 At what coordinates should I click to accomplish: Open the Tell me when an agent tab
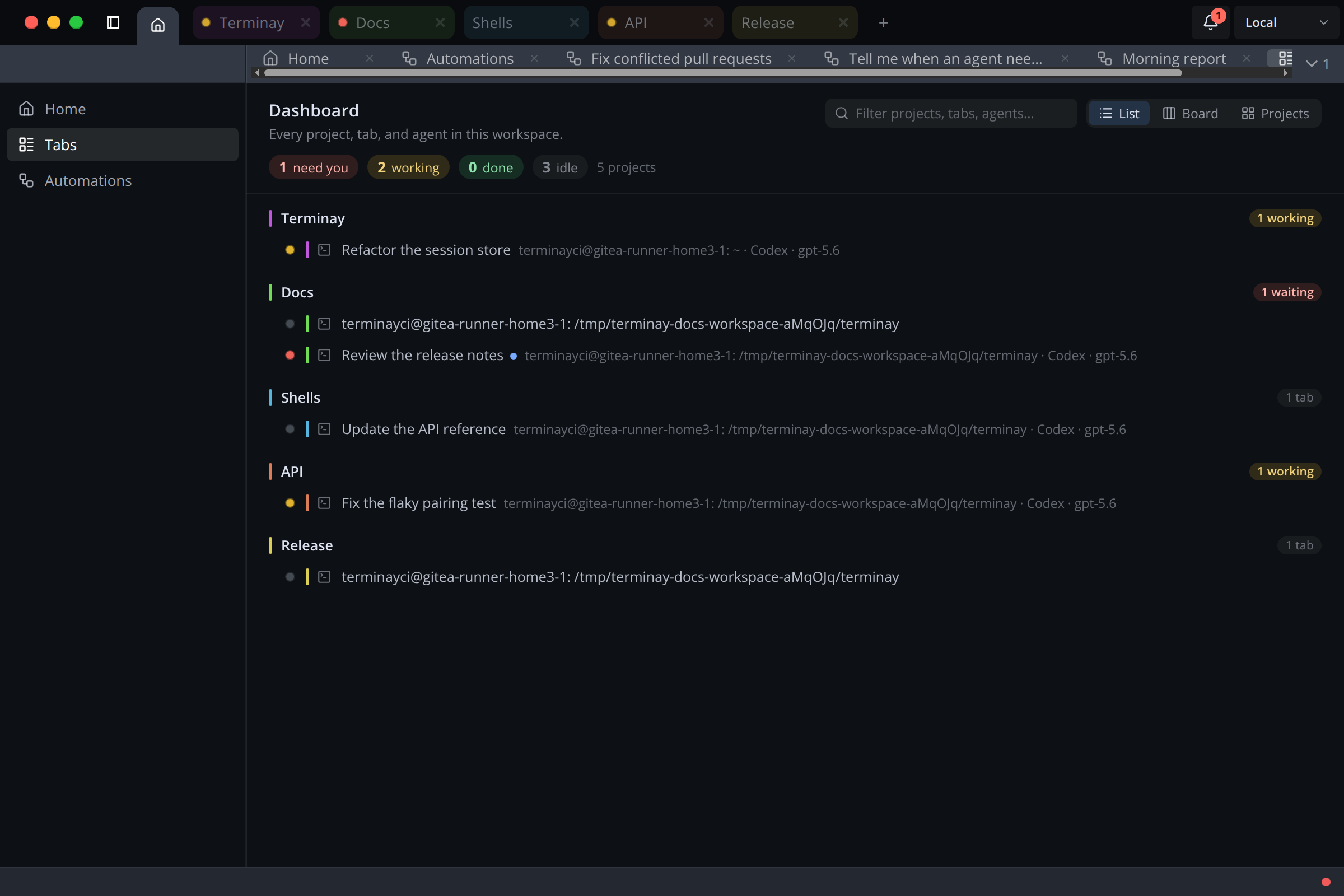coord(945,58)
